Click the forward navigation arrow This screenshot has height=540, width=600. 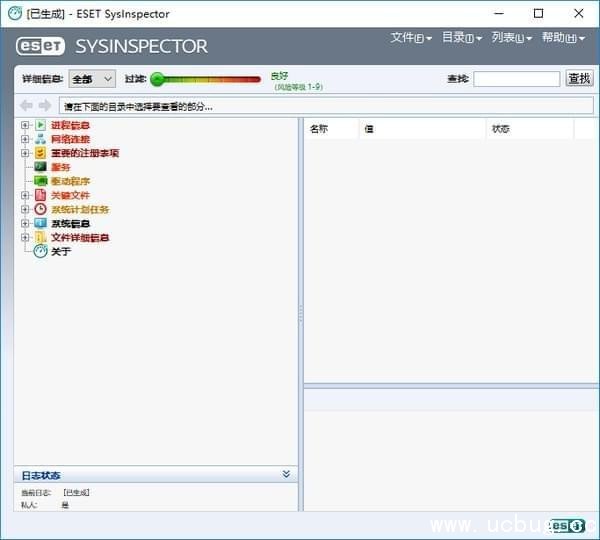click(44, 105)
